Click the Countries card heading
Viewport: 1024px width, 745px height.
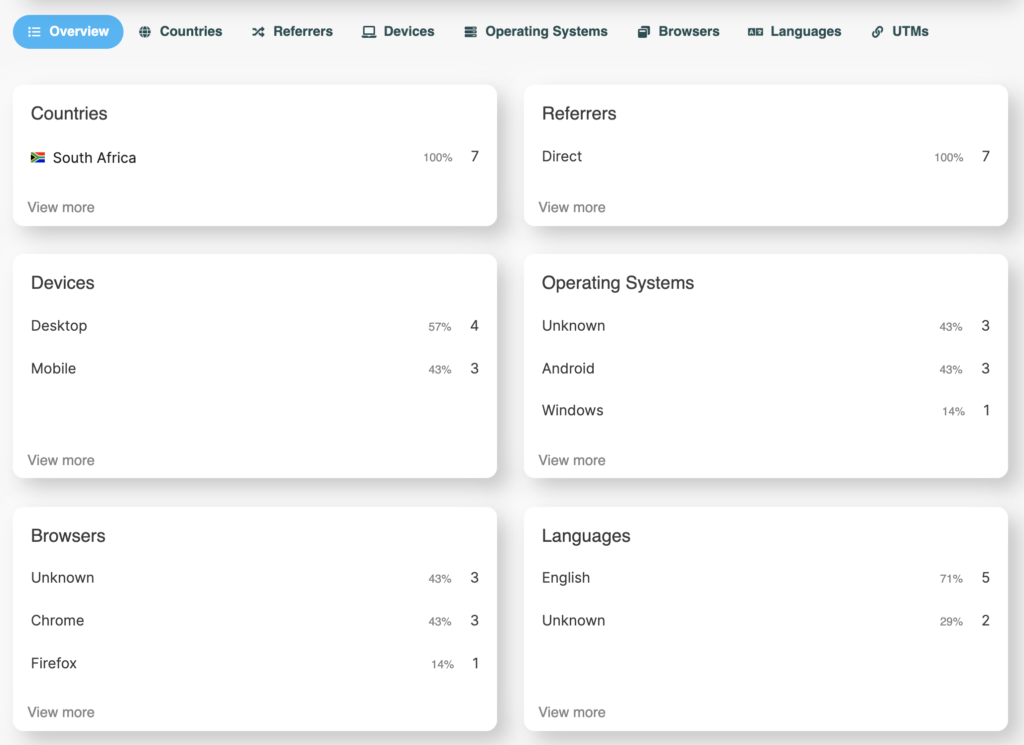coord(69,114)
